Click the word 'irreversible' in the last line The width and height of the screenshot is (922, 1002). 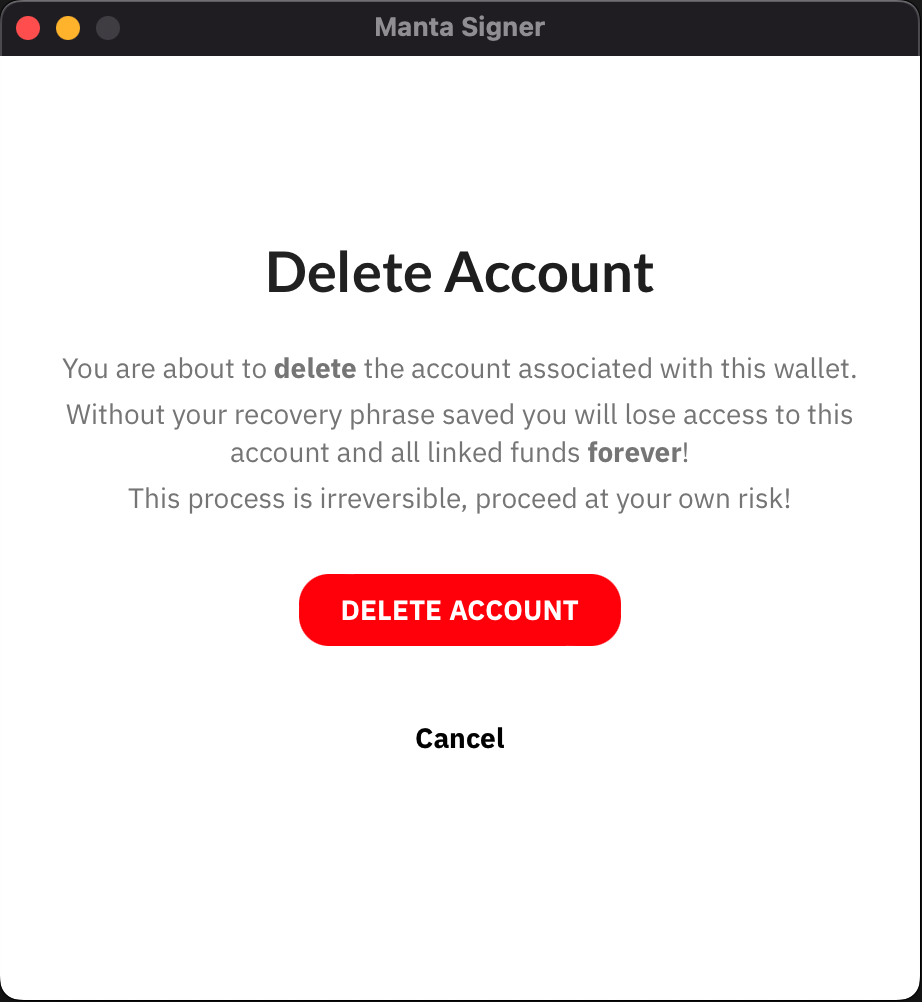point(391,498)
